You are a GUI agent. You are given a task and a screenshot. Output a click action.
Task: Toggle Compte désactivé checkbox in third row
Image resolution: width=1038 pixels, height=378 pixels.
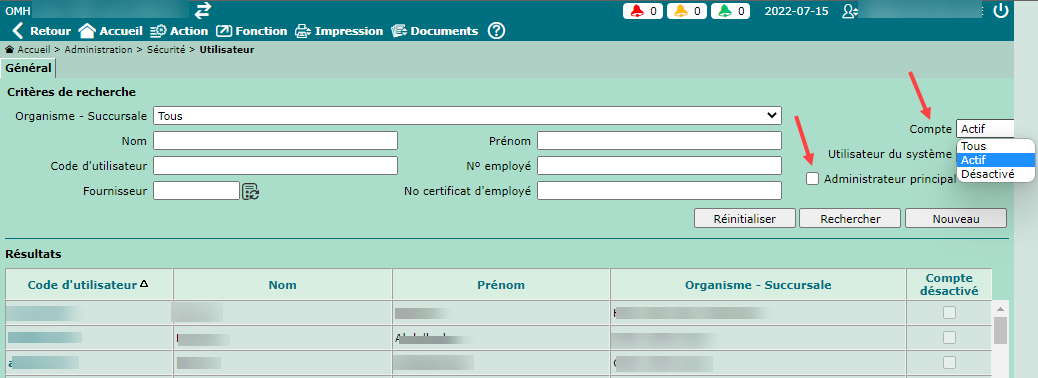coord(949,362)
